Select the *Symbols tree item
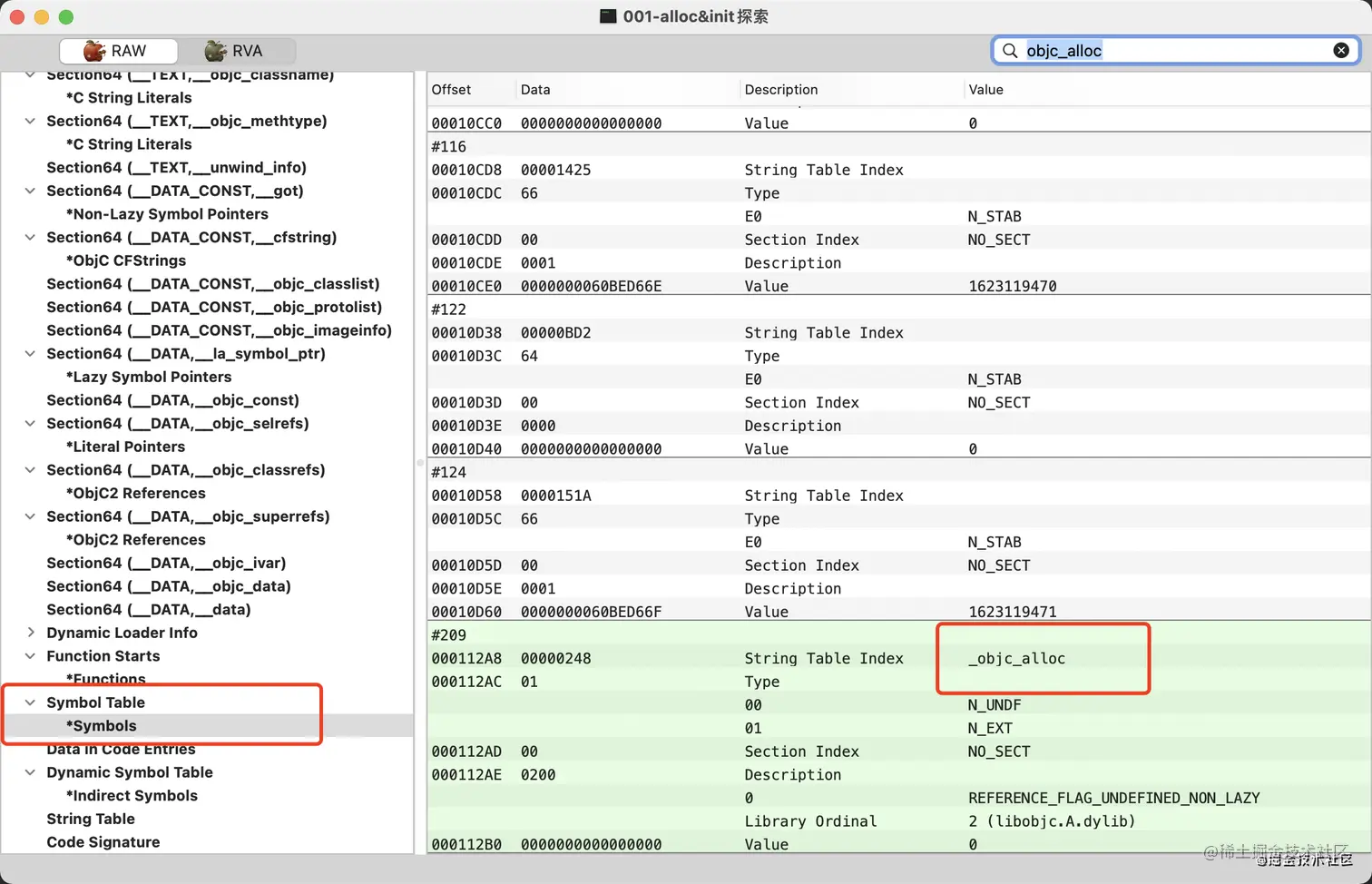Image resolution: width=1372 pixels, height=884 pixels. pos(101,726)
